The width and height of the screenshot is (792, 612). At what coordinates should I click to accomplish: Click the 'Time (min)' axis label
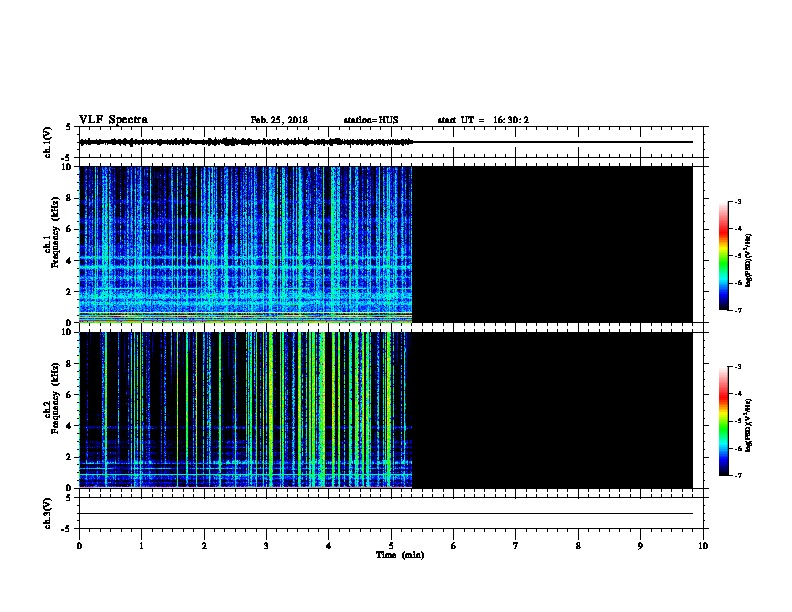[400, 555]
